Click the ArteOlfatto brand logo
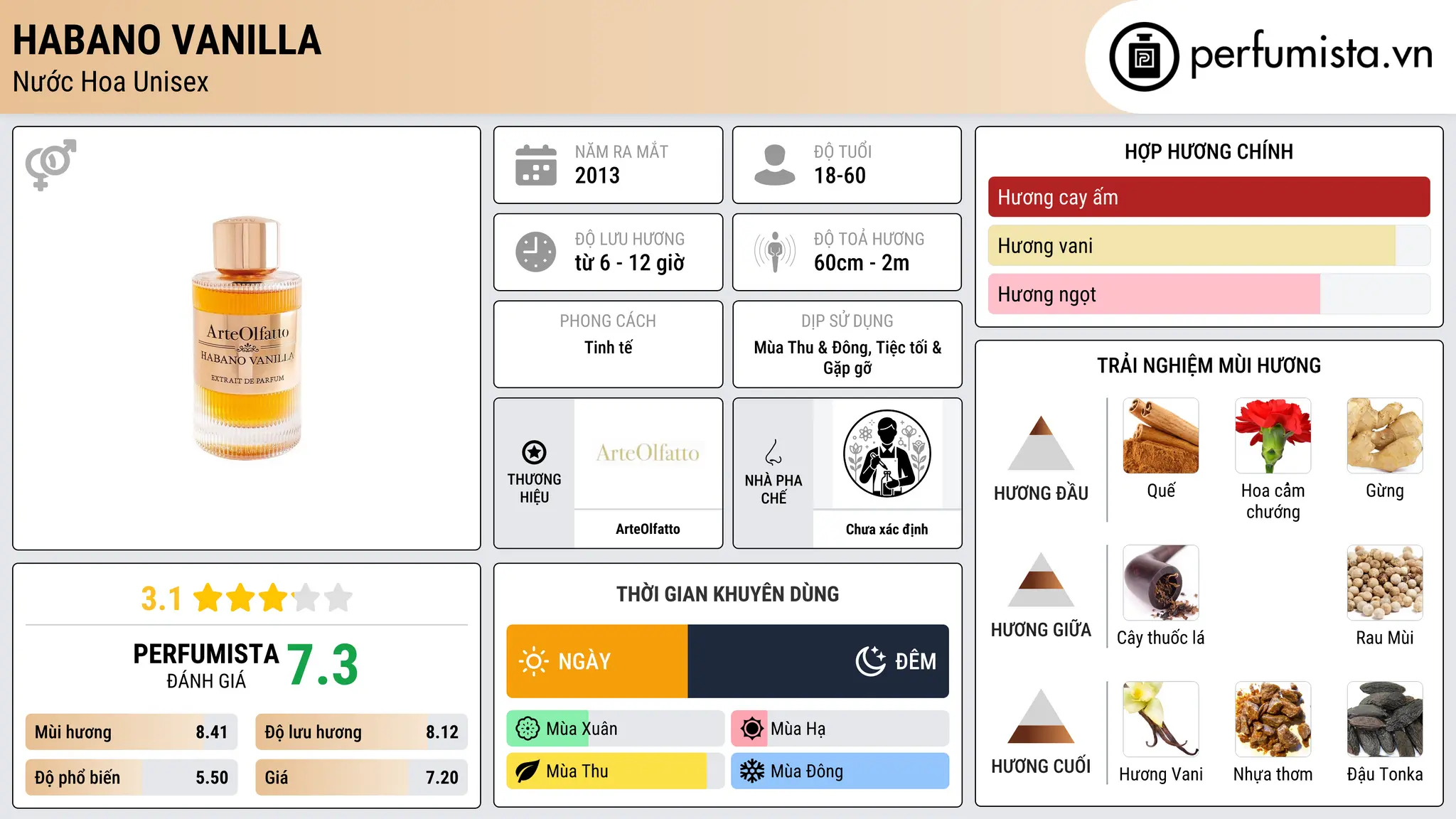Image resolution: width=1456 pixels, height=819 pixels. point(648,453)
